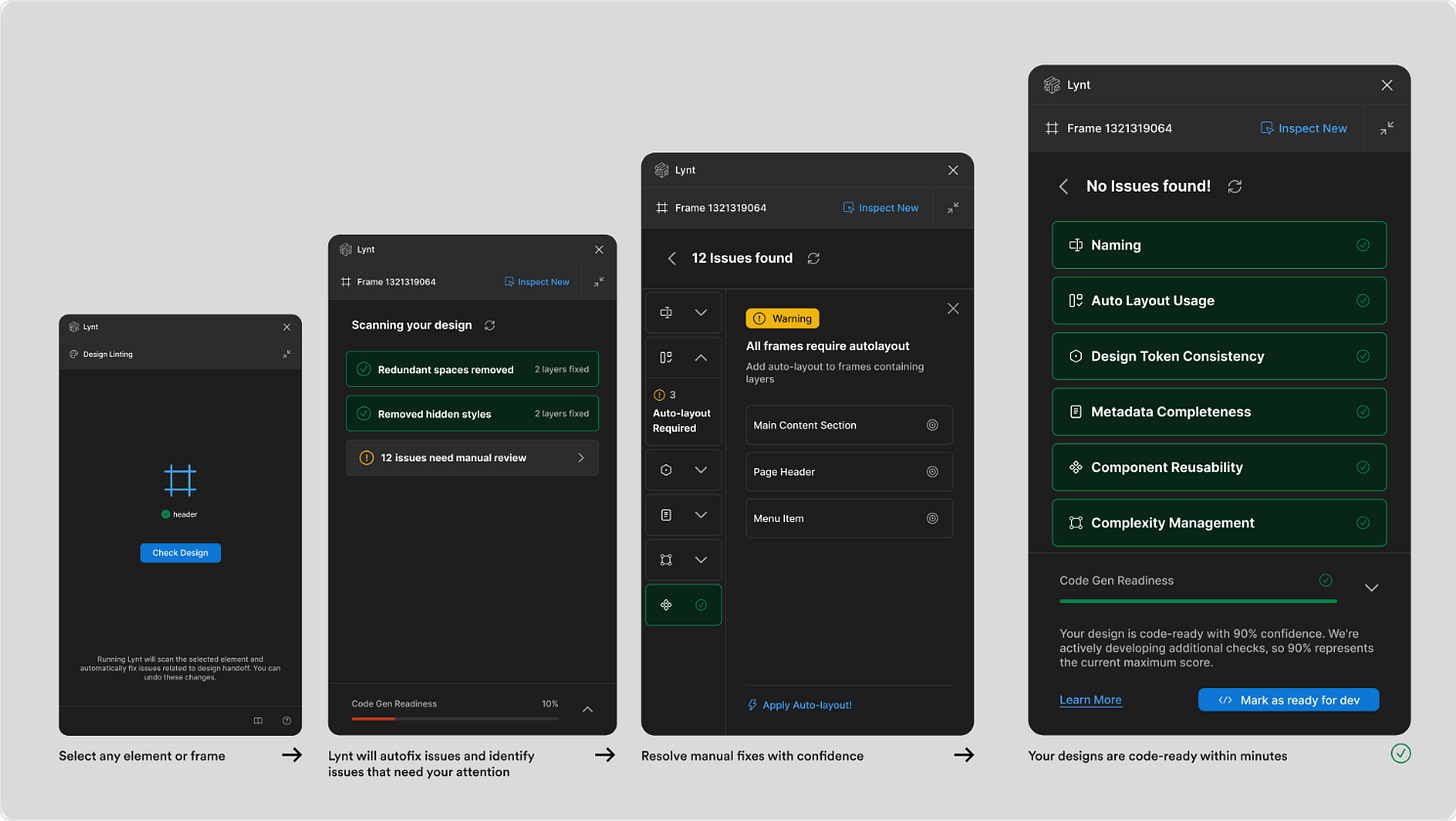The height and width of the screenshot is (821, 1456).
Task: Expand Complexity category in issues sidebar
Action: [683, 560]
